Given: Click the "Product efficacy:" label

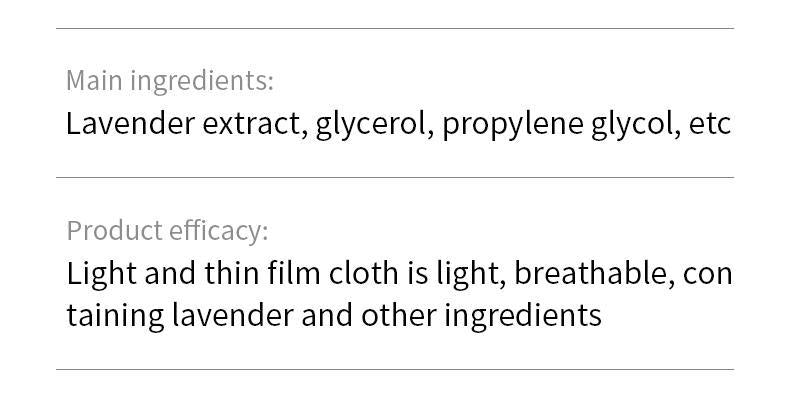Looking at the screenshot, I should click(167, 231).
